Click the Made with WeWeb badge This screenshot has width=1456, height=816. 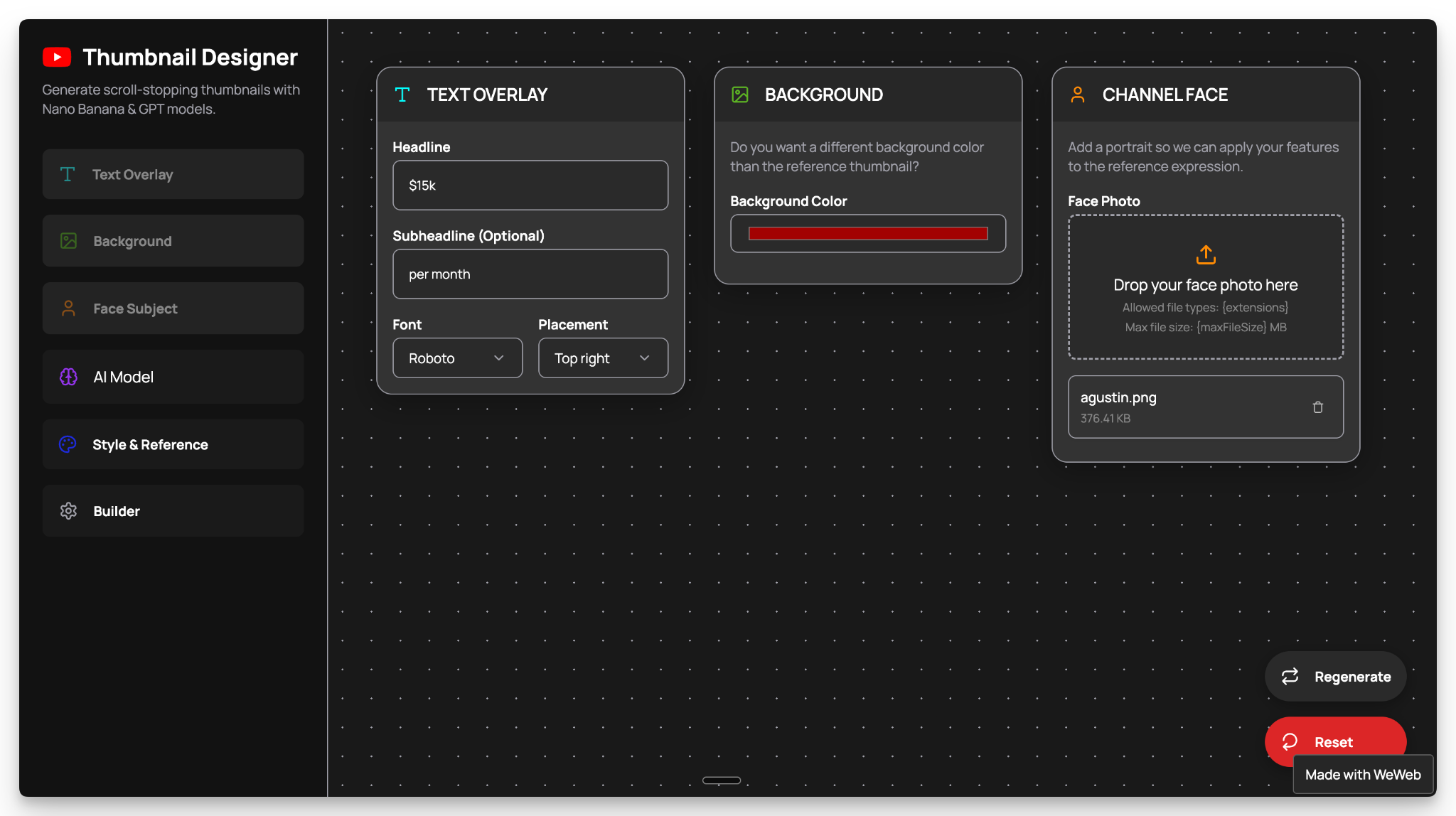(x=1362, y=775)
